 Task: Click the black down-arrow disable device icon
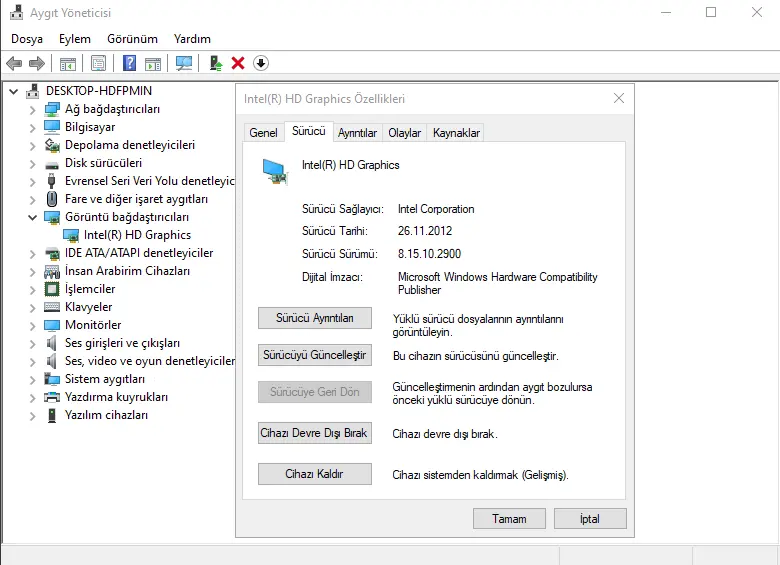[261, 63]
